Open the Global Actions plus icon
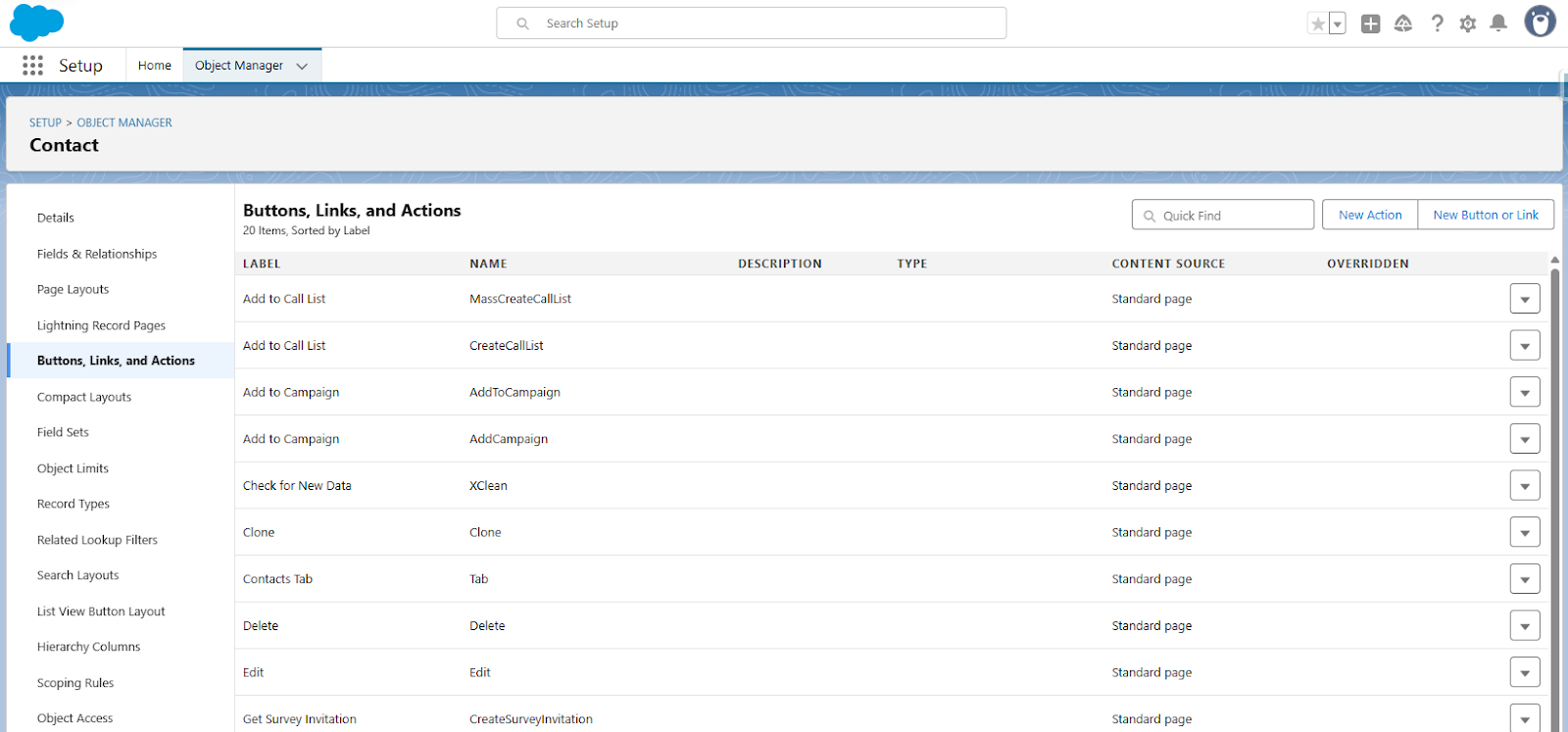1568x732 pixels. [1370, 24]
